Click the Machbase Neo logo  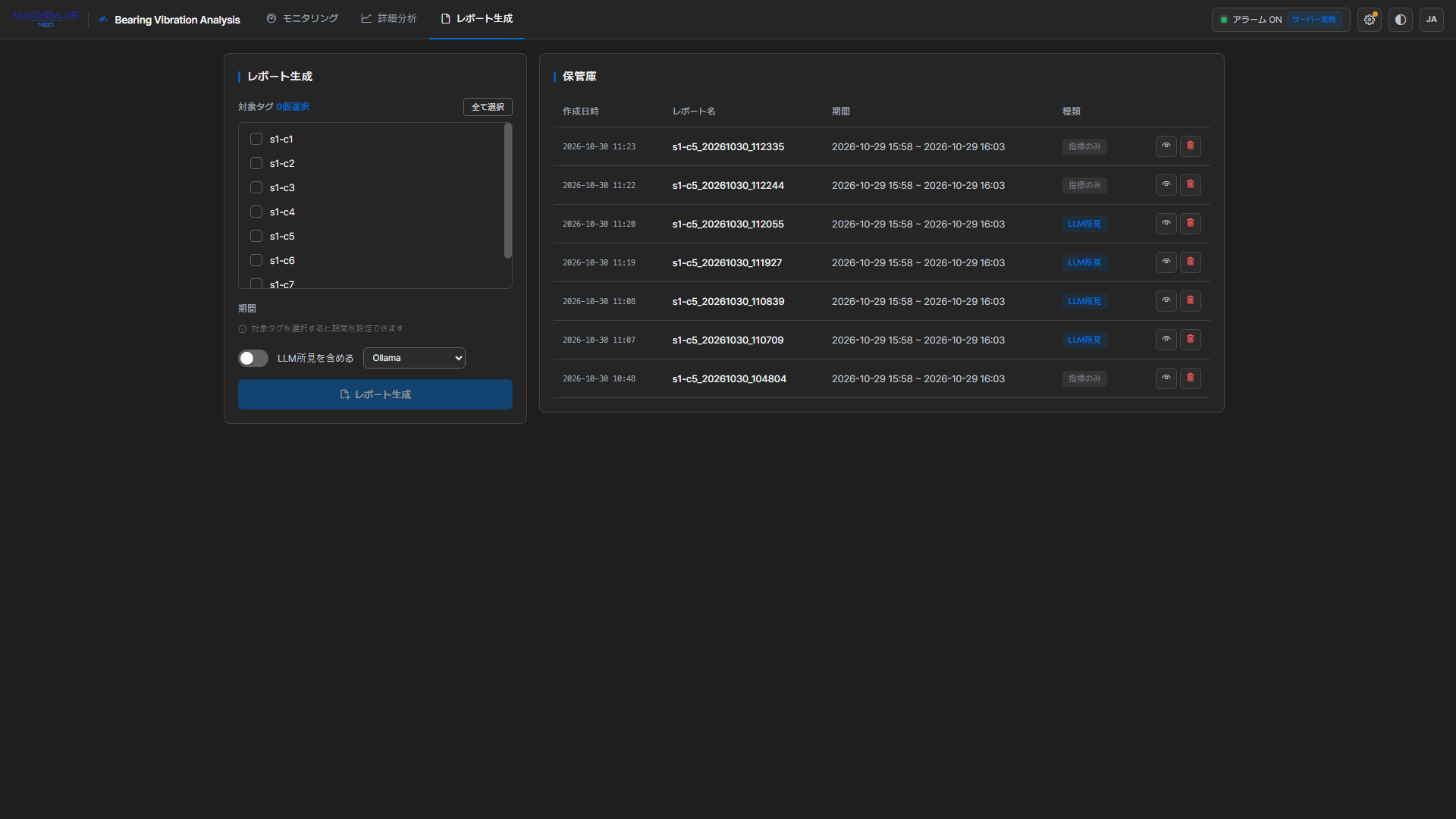tap(45, 19)
